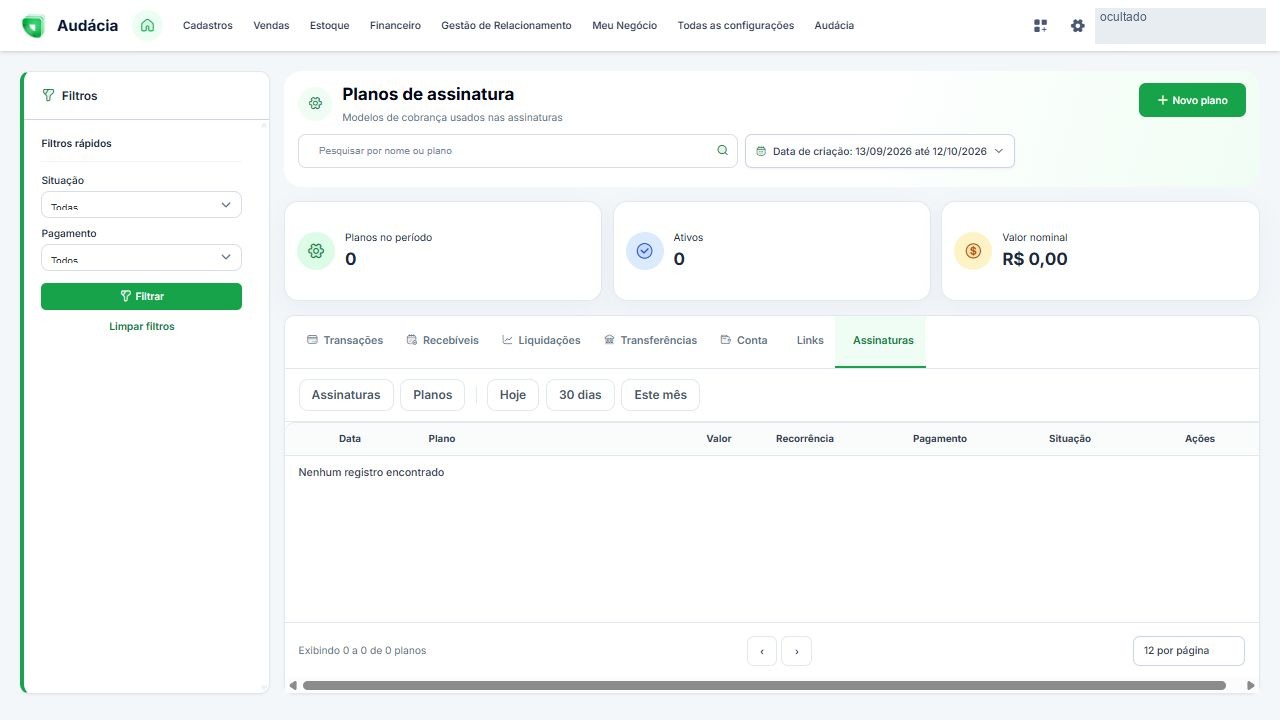
Task: Filter by Este mês
Action: 660,395
